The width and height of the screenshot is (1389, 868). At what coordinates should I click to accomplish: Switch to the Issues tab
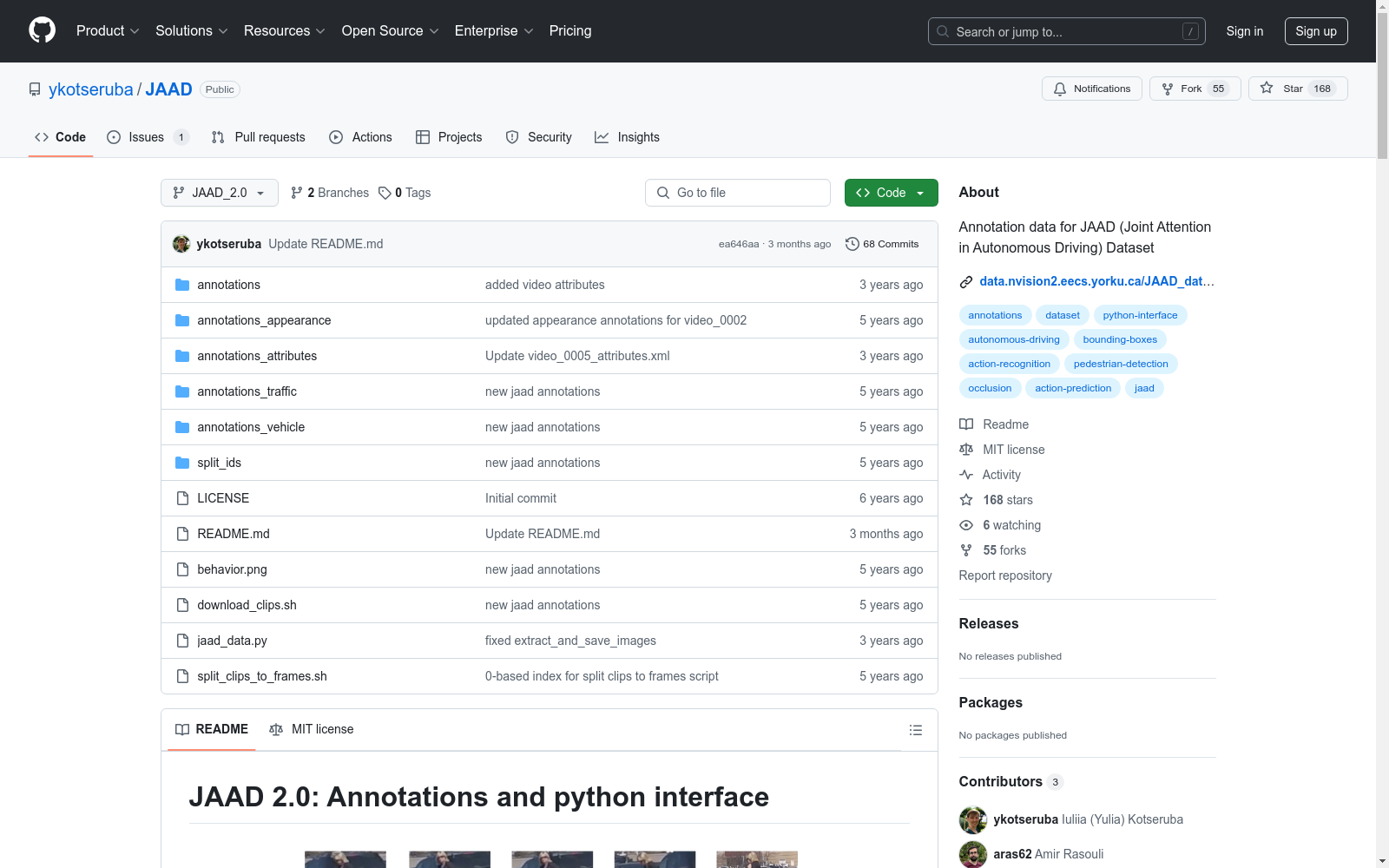(x=146, y=137)
